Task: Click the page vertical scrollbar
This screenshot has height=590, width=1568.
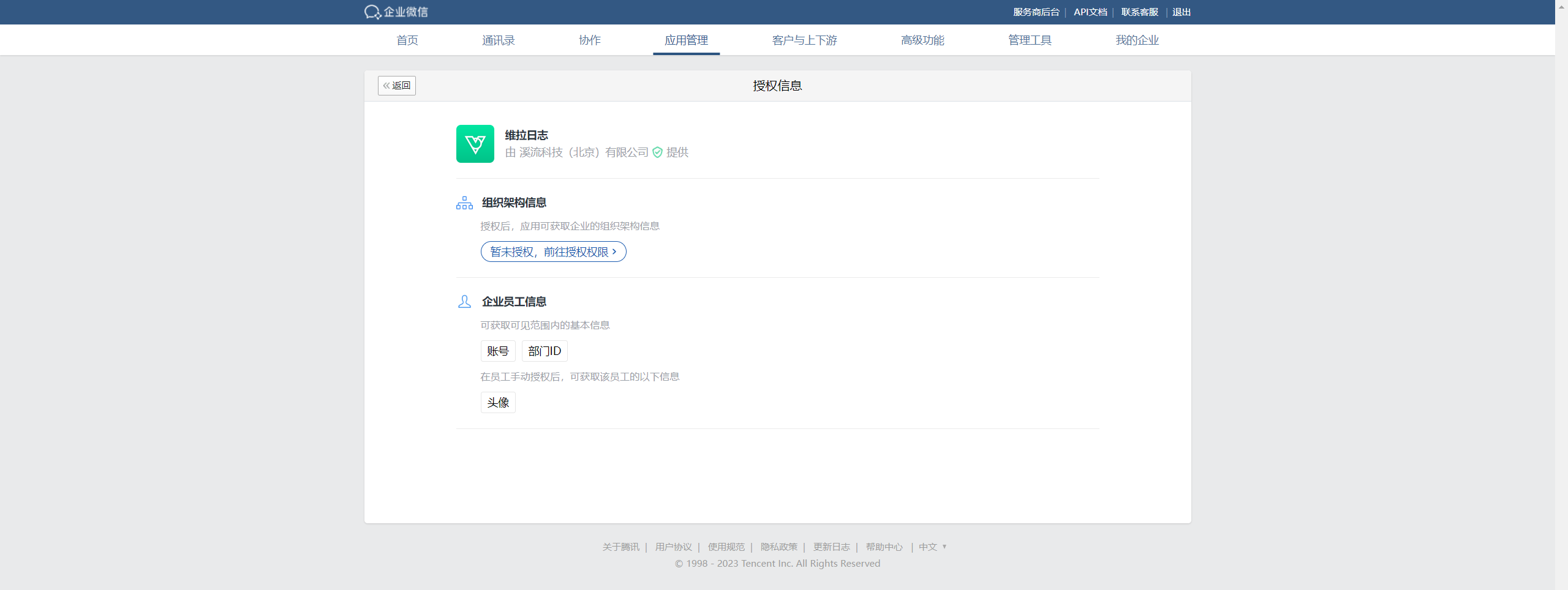Action: click(x=1561, y=295)
